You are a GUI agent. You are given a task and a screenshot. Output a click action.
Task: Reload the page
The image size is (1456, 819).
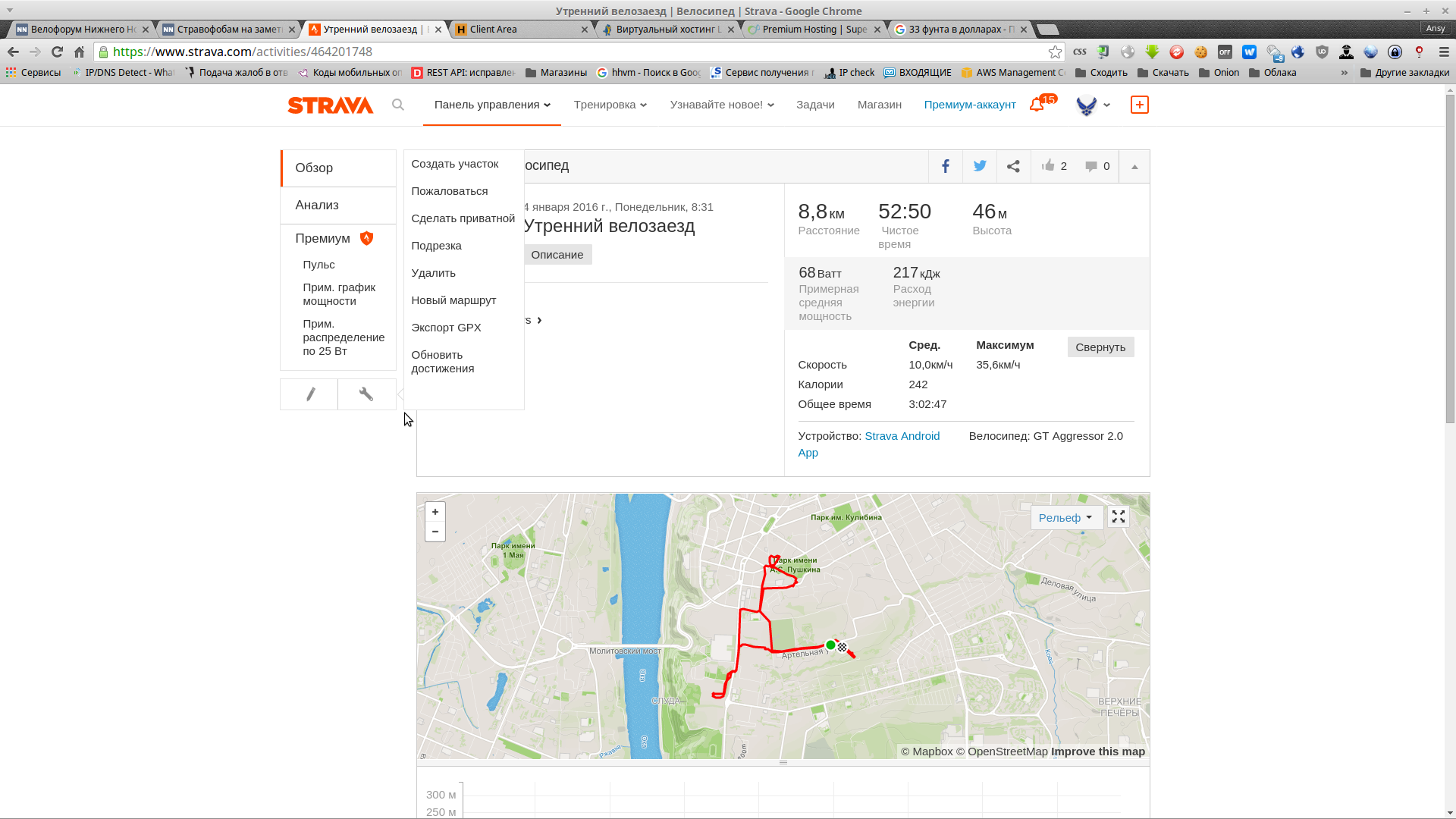pyautogui.click(x=57, y=52)
